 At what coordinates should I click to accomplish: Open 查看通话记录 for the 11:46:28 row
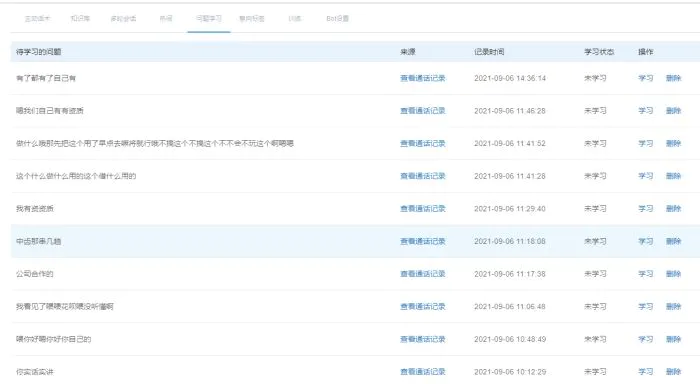(423, 111)
